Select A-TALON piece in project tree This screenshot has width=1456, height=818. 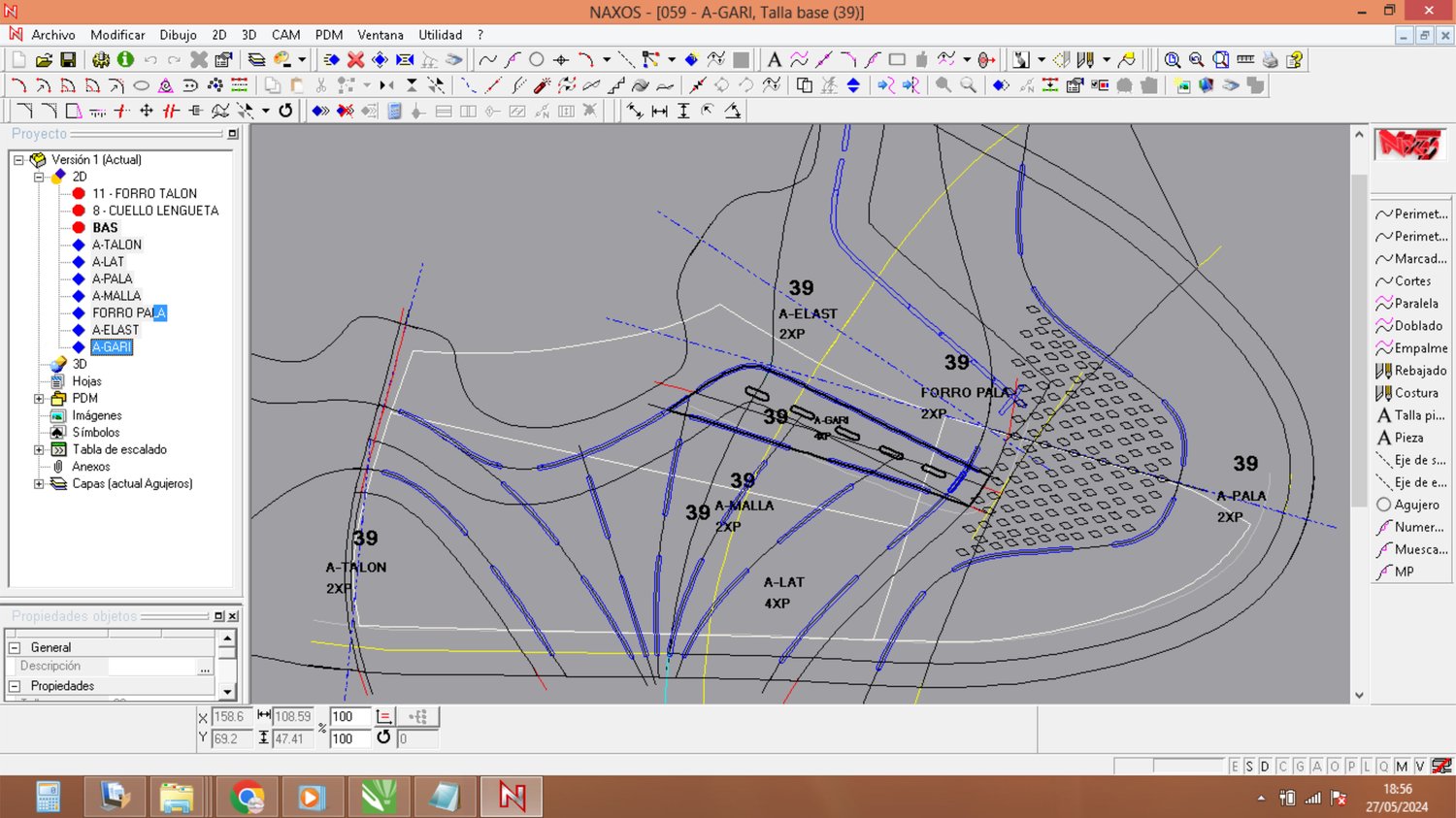116,245
